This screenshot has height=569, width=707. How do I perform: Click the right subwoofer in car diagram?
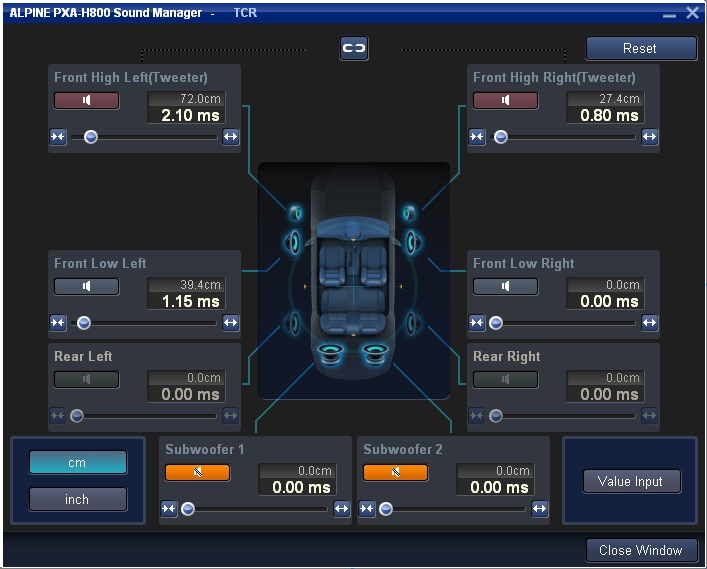point(375,353)
